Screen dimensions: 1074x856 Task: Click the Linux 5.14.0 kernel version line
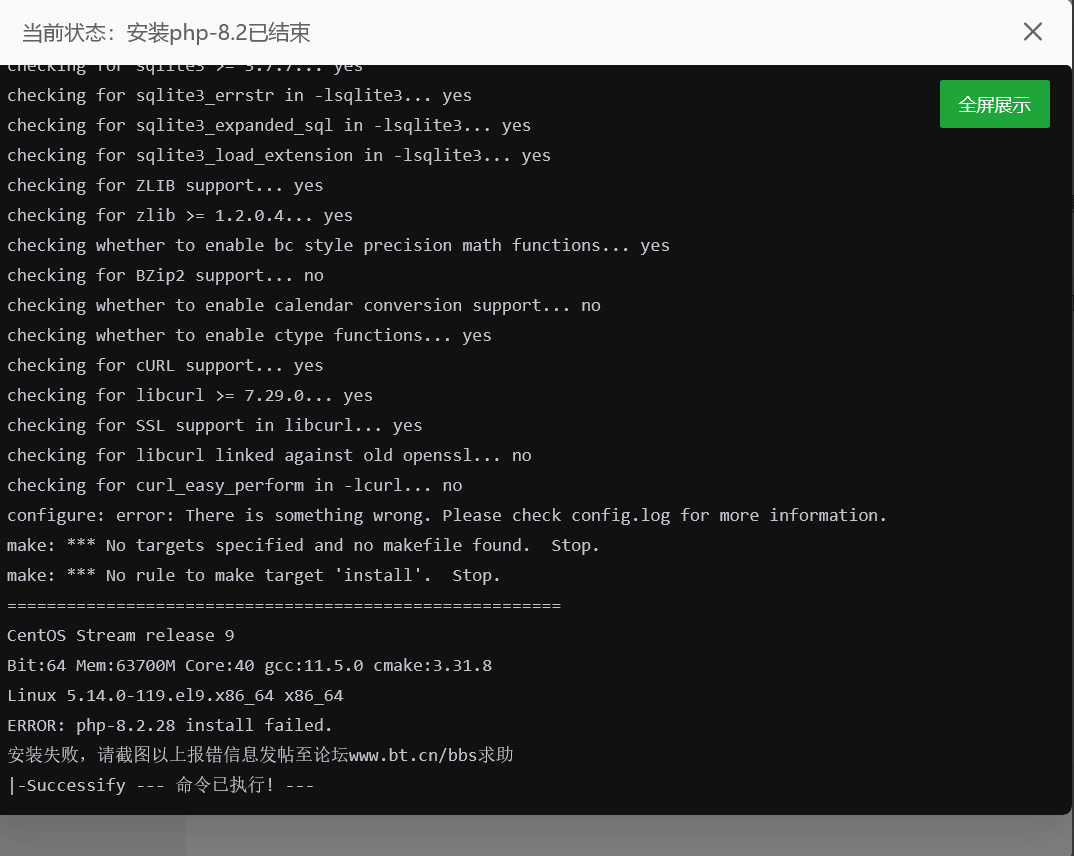pos(175,695)
